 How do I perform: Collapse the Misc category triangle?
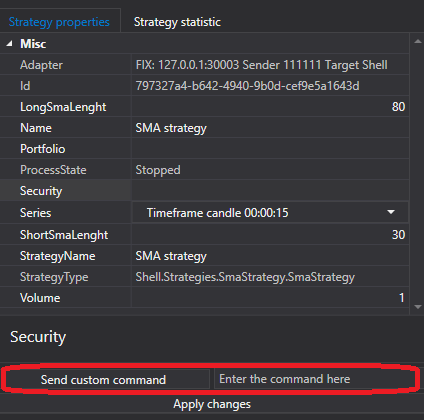[x=9, y=44]
